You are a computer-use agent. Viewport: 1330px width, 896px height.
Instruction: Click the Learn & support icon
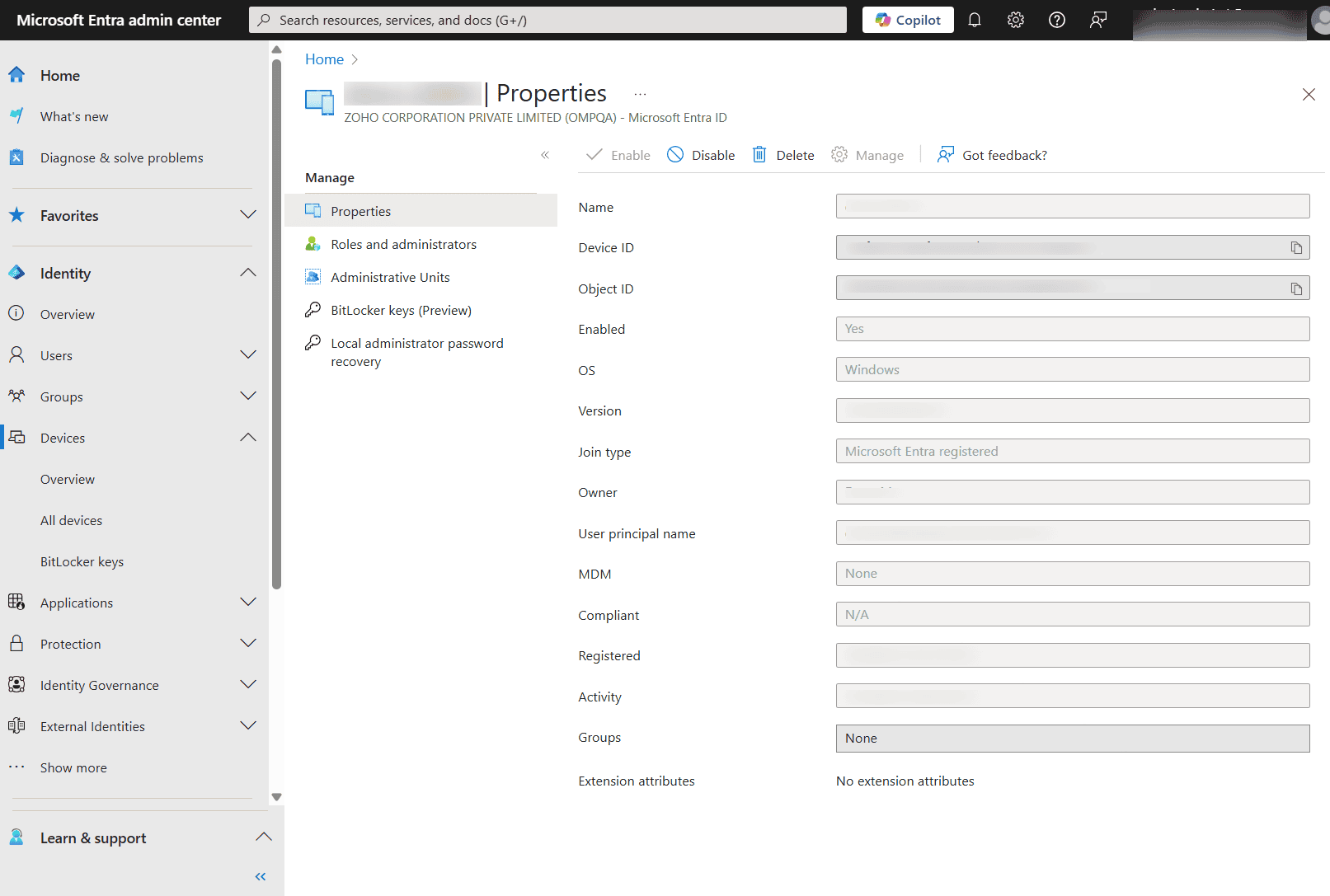pos(16,837)
